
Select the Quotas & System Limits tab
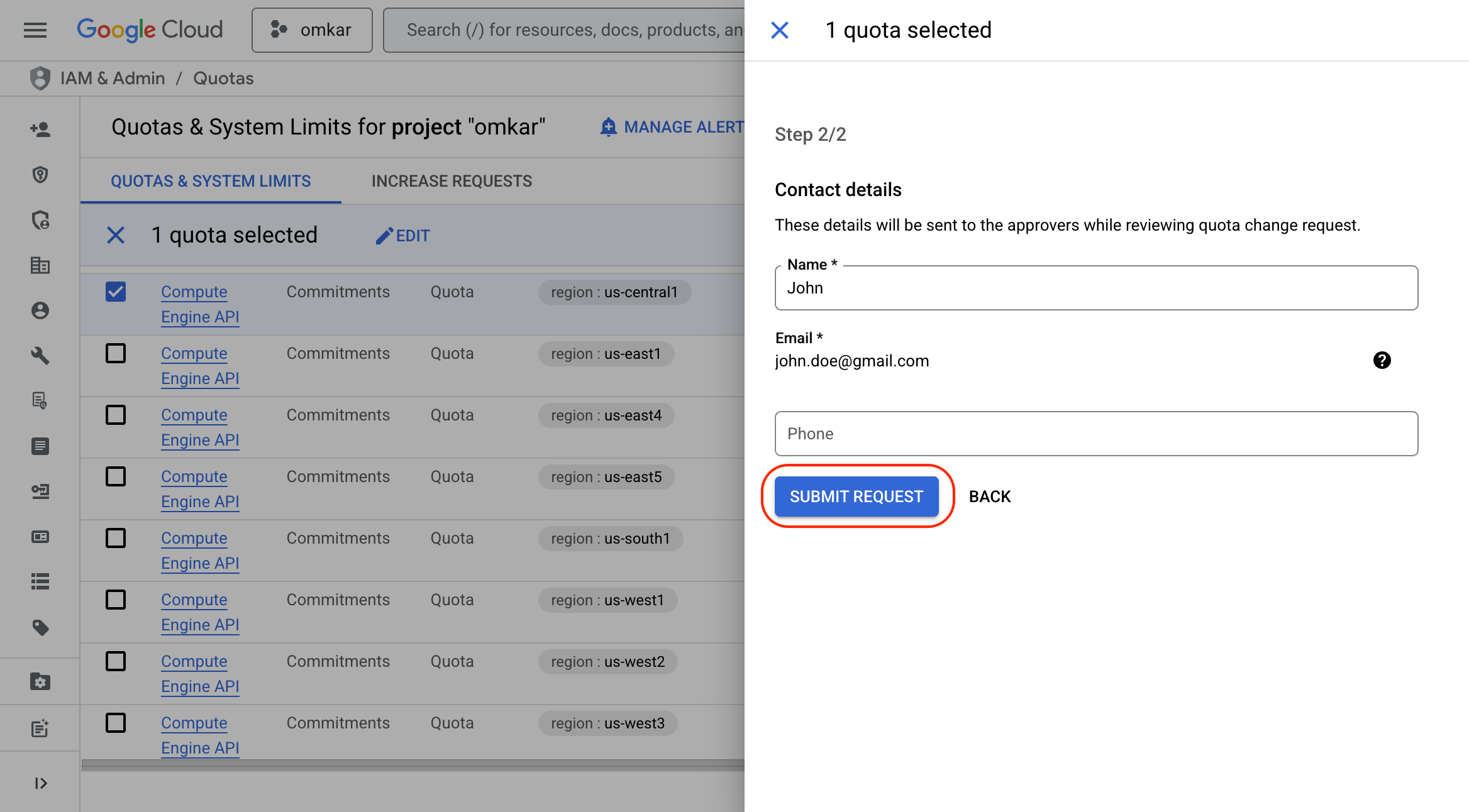(x=211, y=181)
